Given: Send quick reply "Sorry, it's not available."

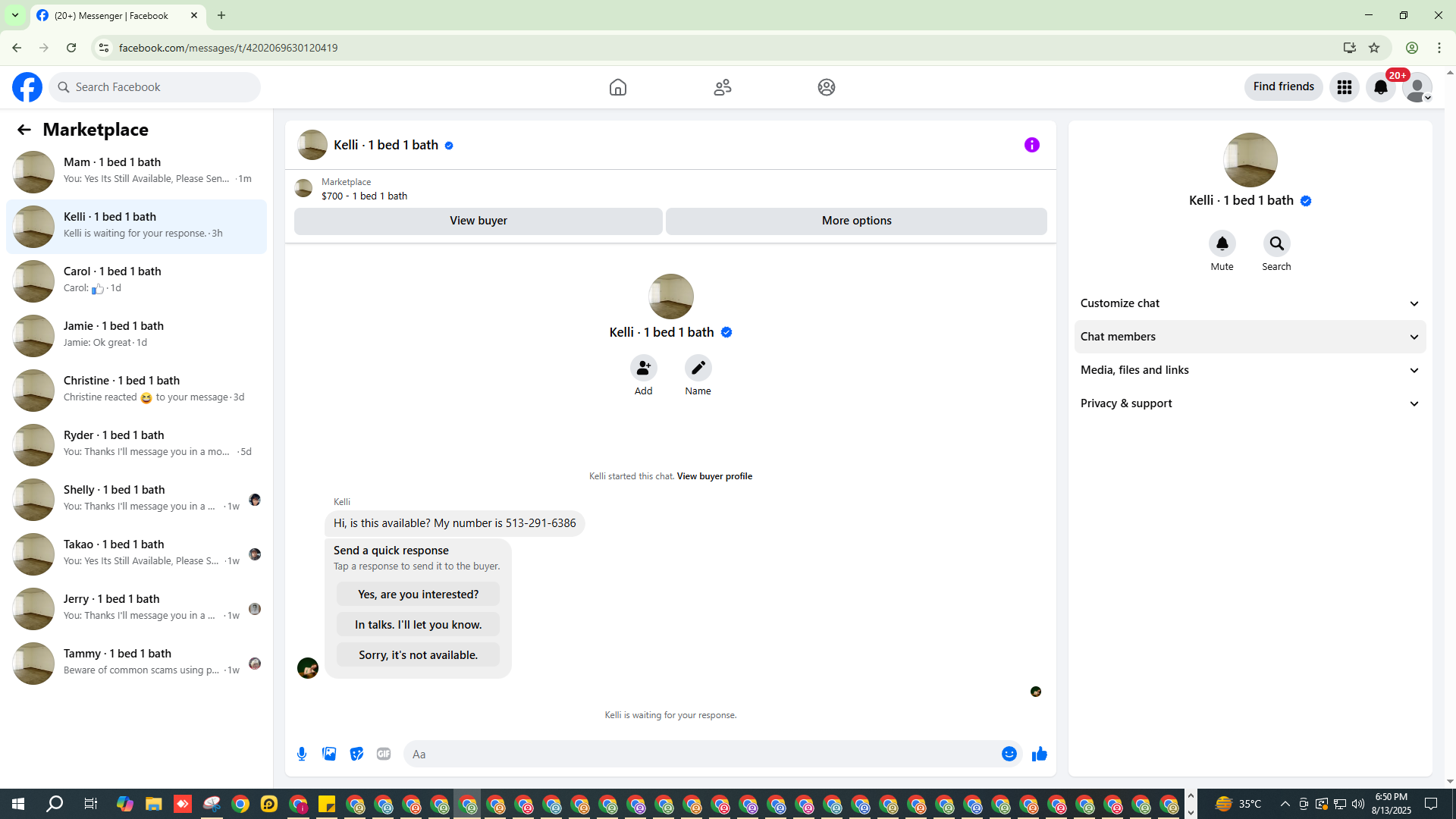Looking at the screenshot, I should pyautogui.click(x=418, y=654).
